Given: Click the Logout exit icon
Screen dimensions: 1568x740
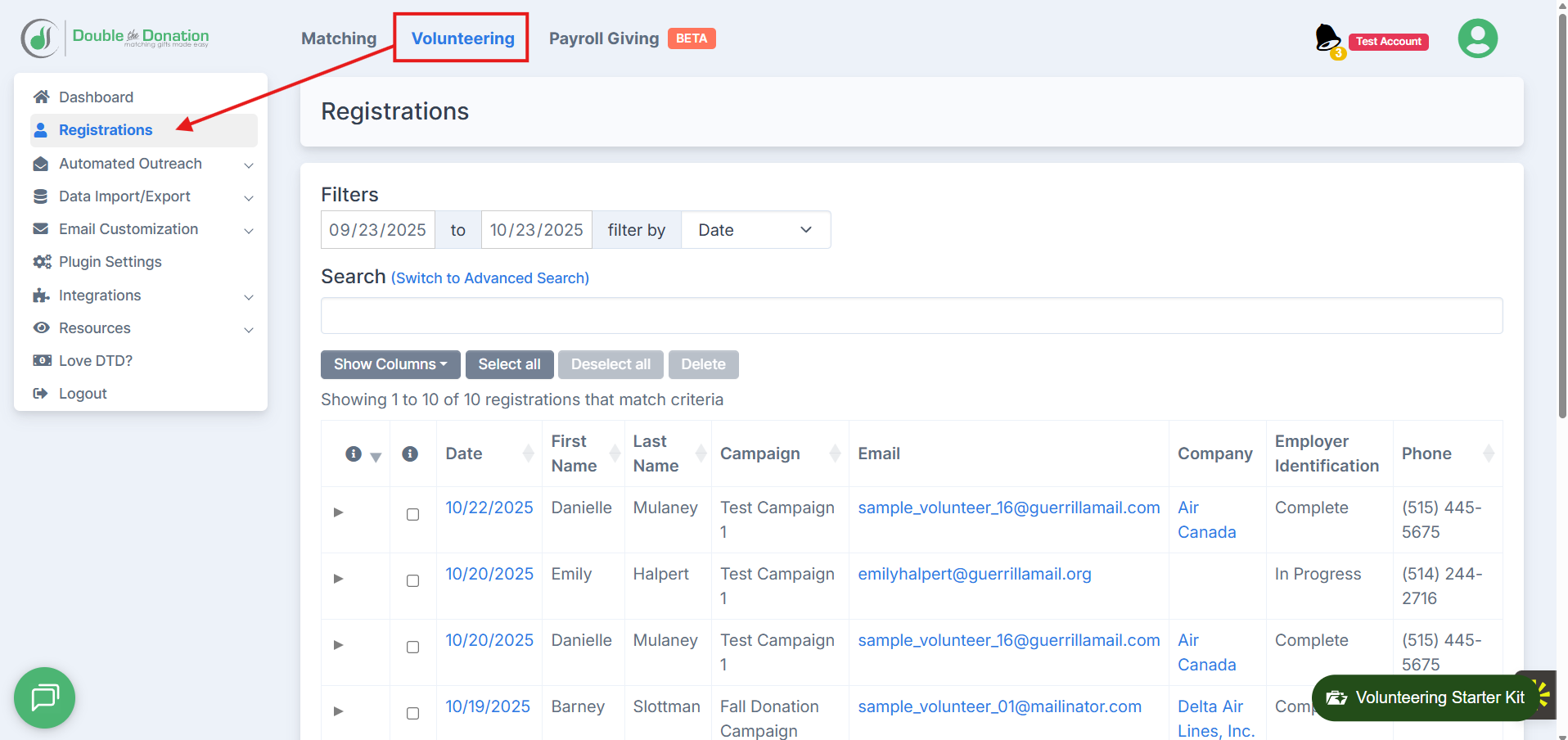Looking at the screenshot, I should click(x=41, y=394).
